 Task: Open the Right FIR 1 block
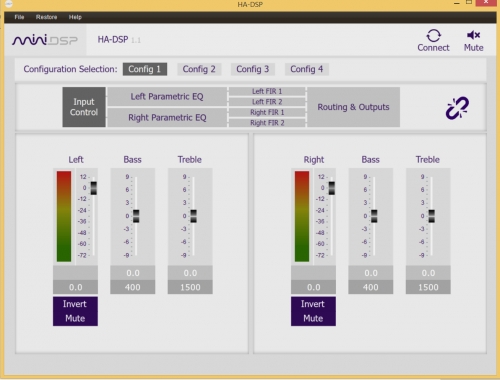coord(267,112)
